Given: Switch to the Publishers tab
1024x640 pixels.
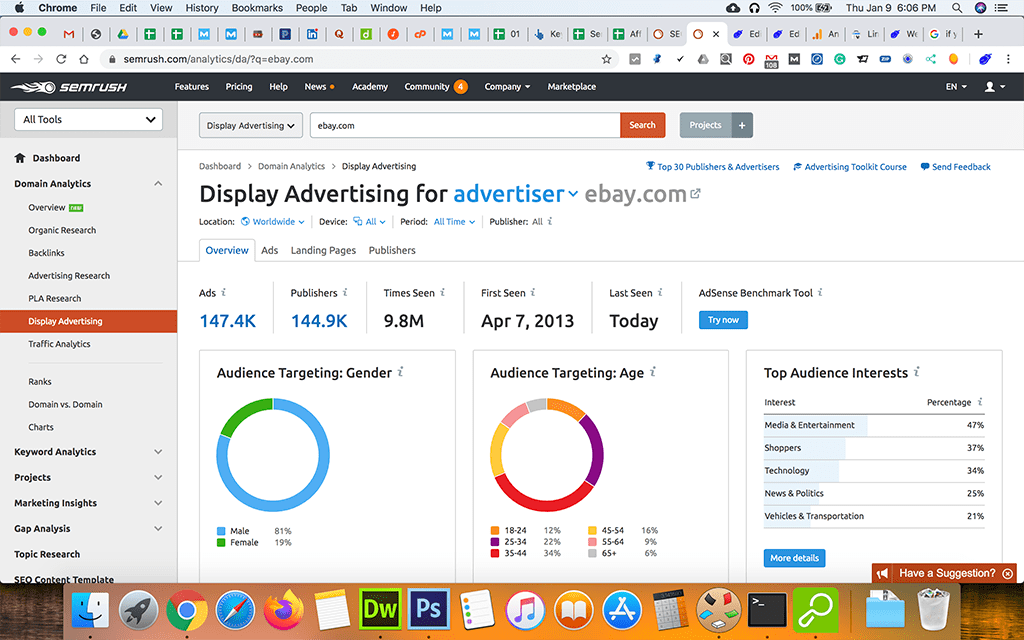Looking at the screenshot, I should pyautogui.click(x=392, y=250).
